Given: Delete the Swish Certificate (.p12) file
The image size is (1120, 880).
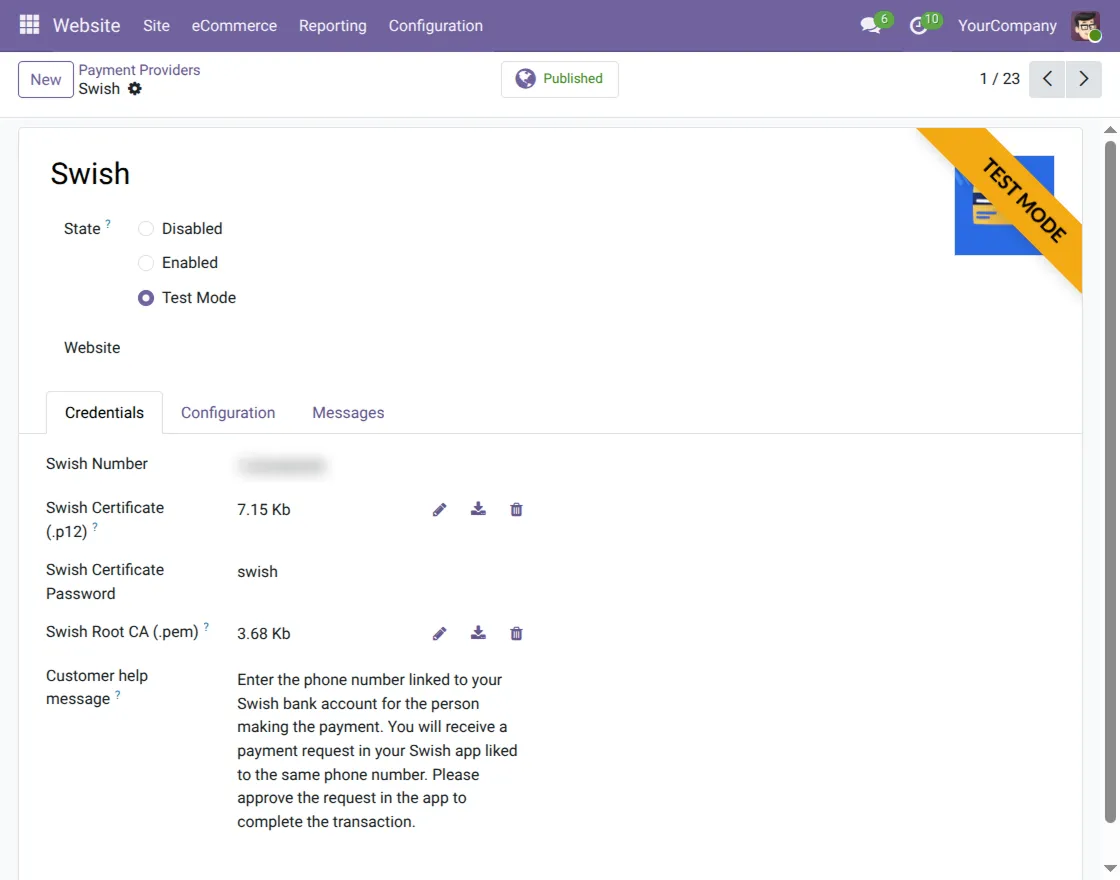Looking at the screenshot, I should pos(516,510).
